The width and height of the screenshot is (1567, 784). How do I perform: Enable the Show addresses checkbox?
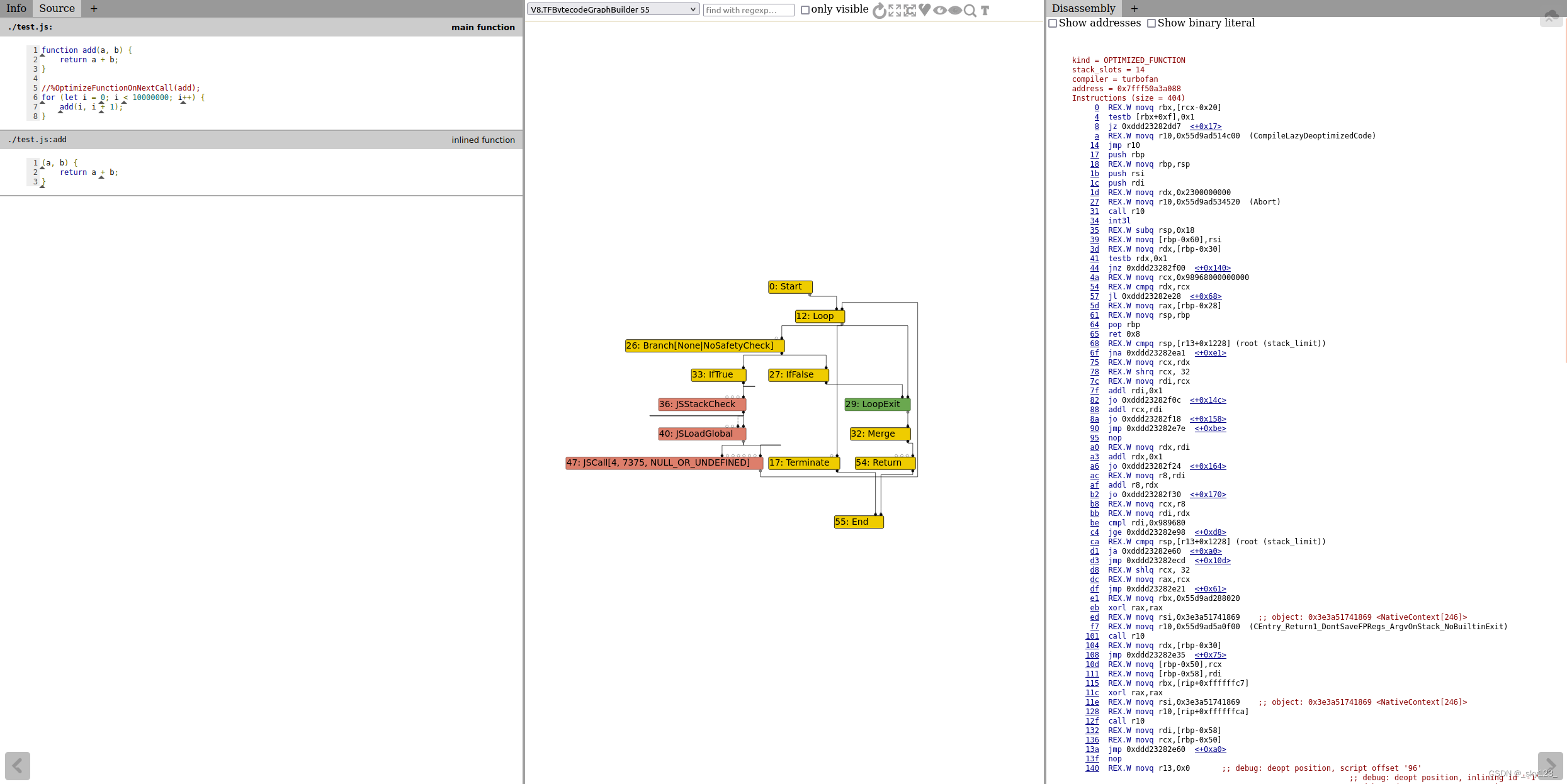point(1053,23)
